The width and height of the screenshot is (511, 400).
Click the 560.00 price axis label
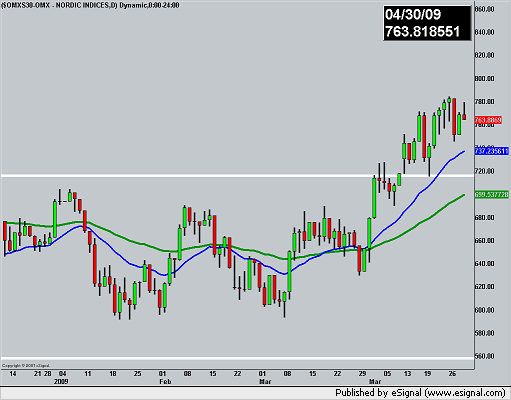(484, 356)
